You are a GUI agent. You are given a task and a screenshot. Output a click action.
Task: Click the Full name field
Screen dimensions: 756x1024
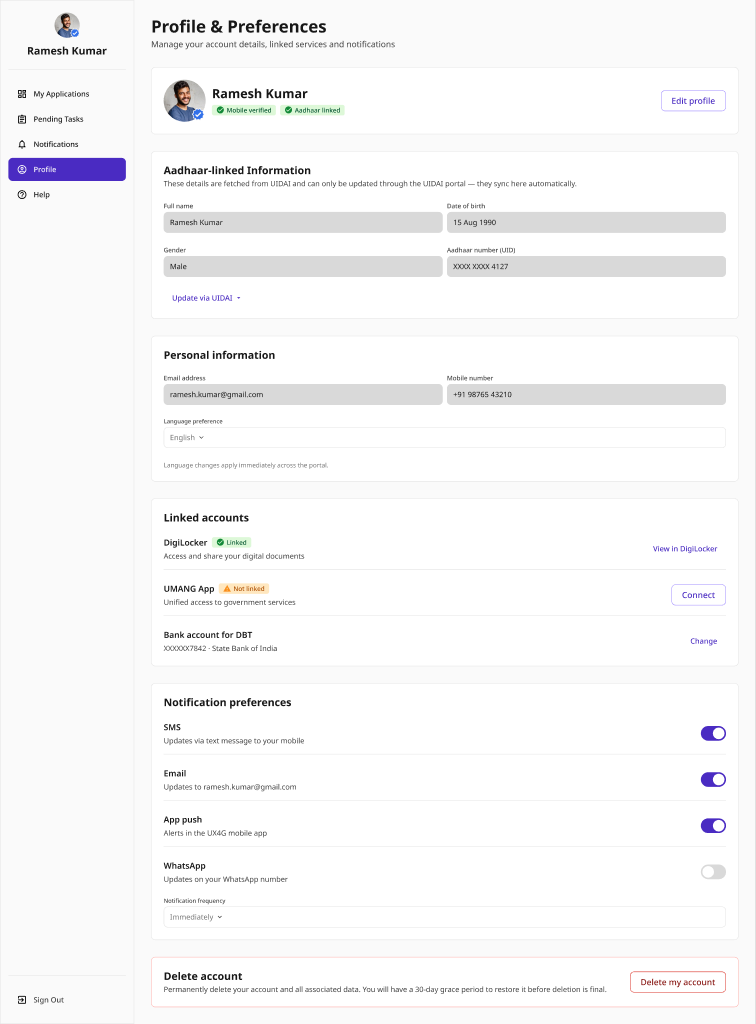pos(303,222)
